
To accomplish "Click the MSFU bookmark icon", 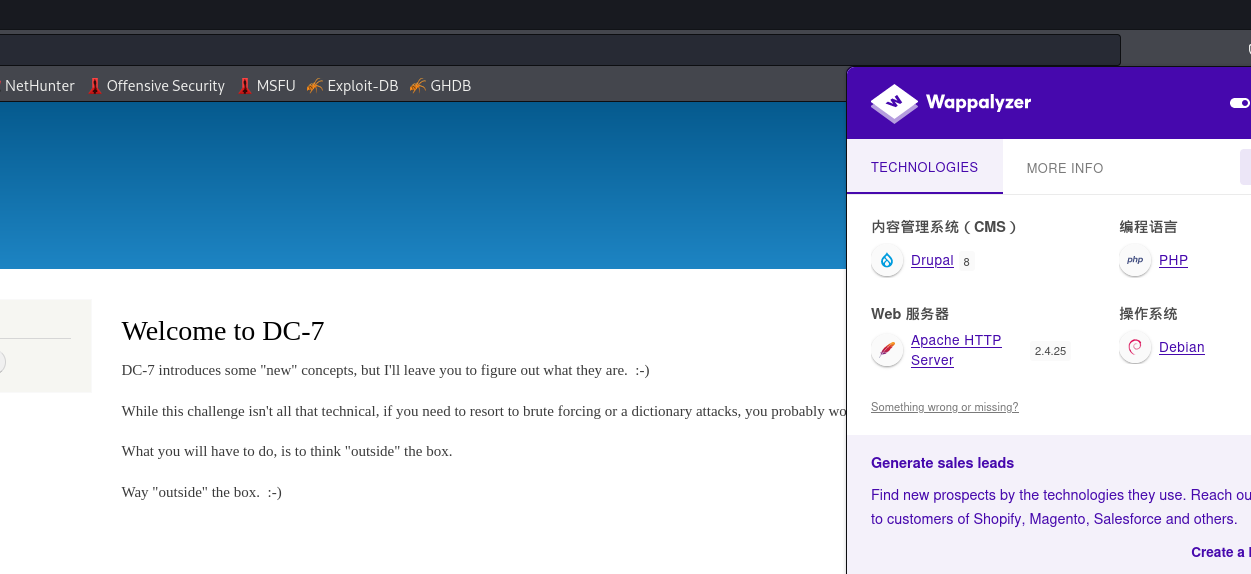I will click(245, 86).
